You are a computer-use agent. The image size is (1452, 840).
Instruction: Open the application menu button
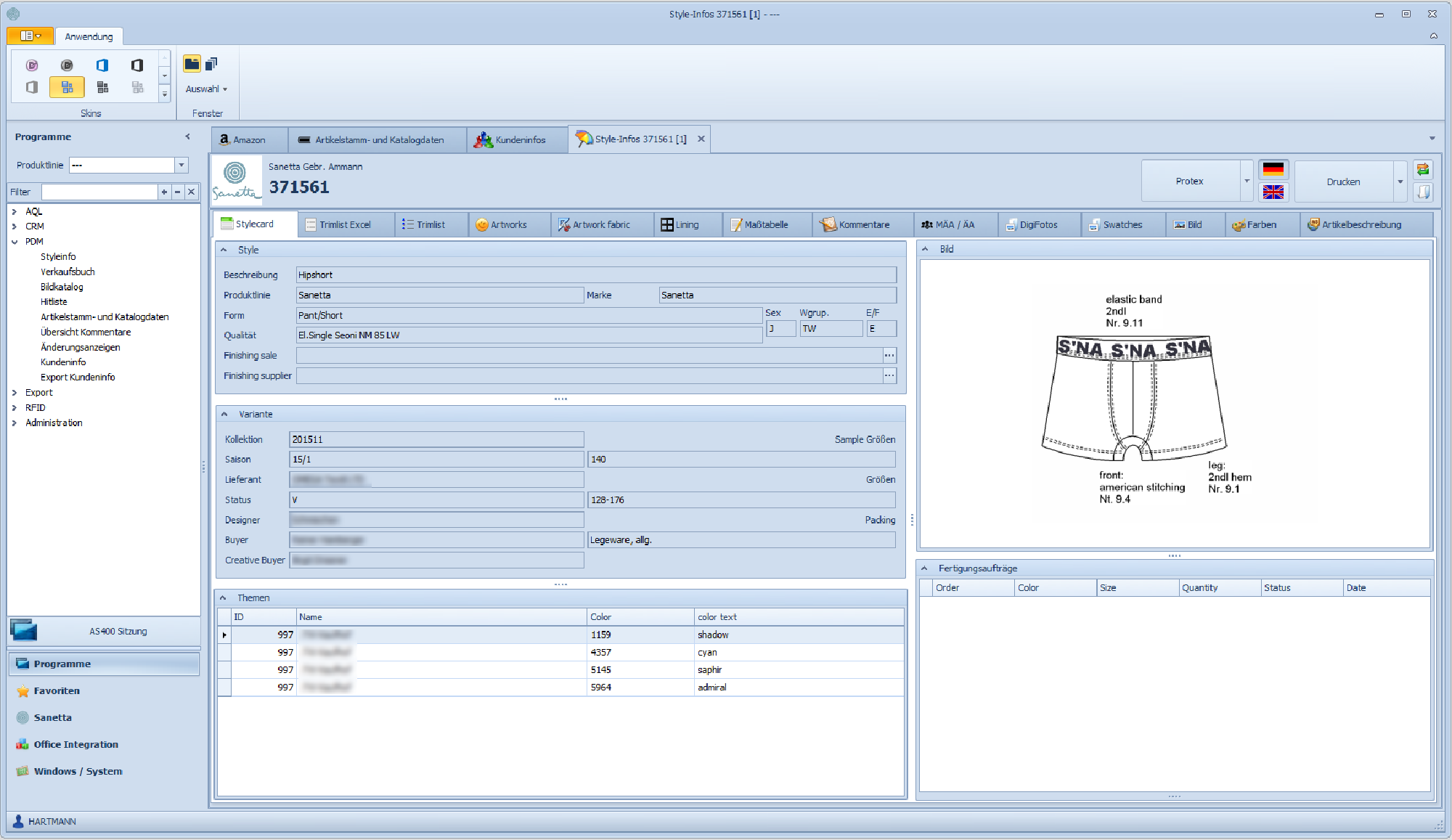point(30,36)
